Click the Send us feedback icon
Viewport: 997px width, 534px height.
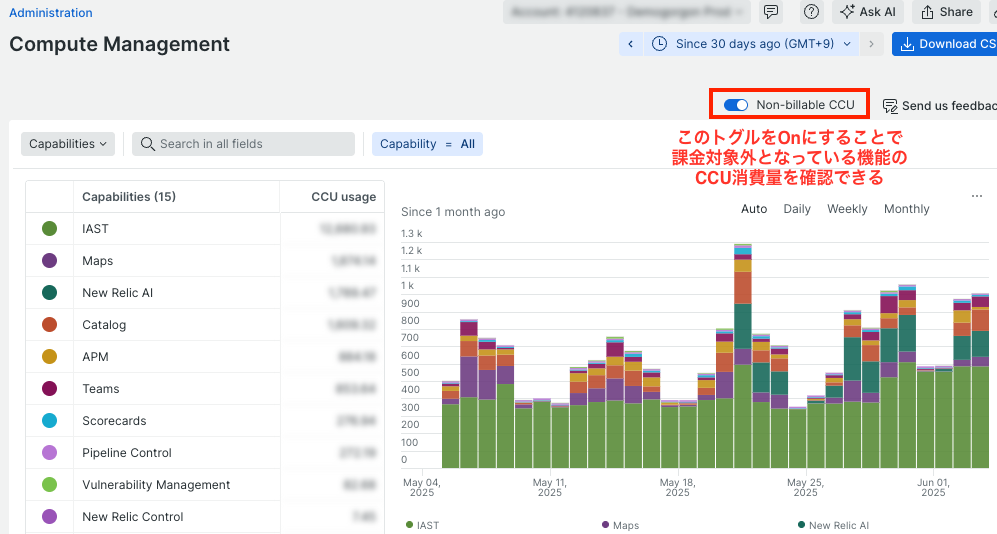point(890,106)
